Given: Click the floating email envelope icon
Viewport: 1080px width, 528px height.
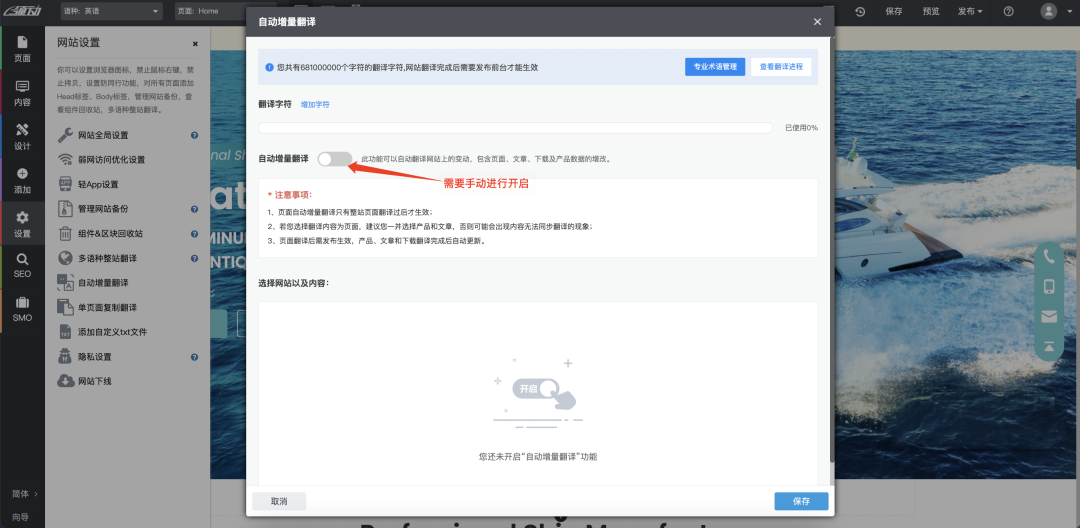Looking at the screenshot, I should pyautogui.click(x=1049, y=317).
